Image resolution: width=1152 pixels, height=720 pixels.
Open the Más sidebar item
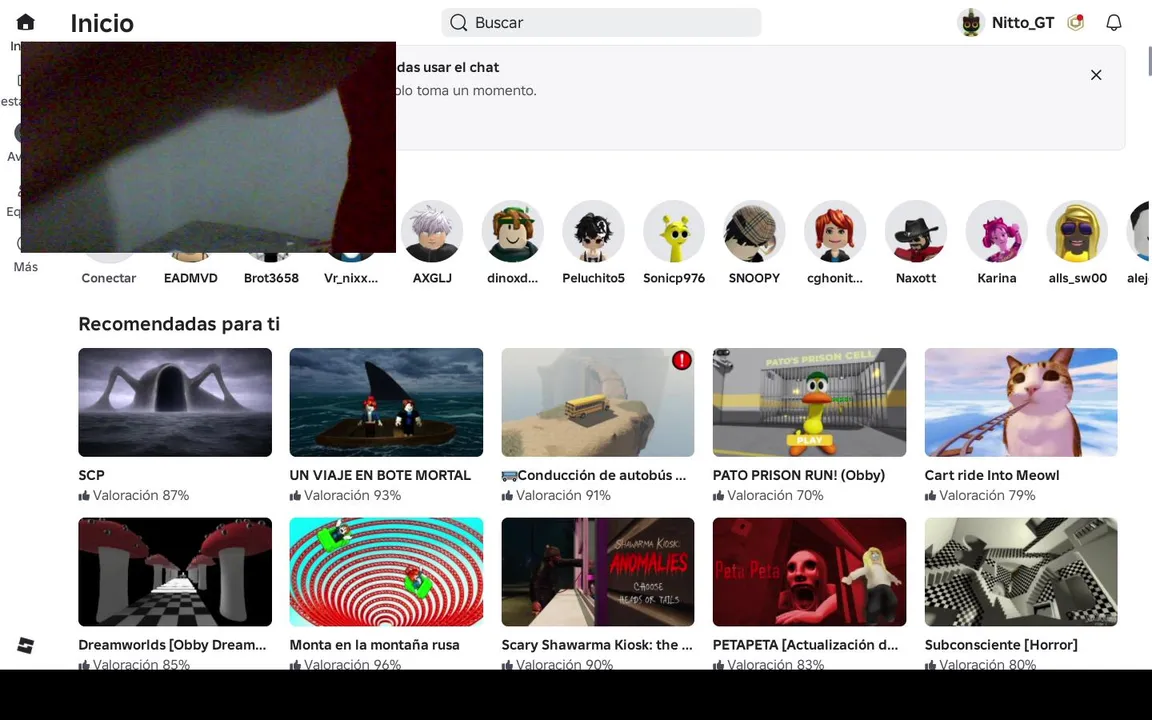[x=26, y=267]
